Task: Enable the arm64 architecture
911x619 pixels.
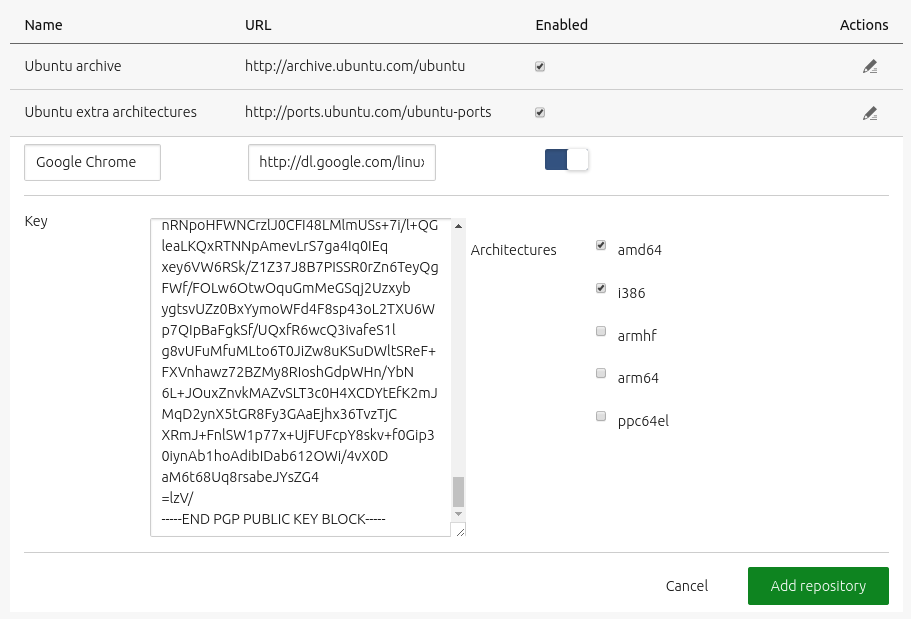Action: coord(601,374)
